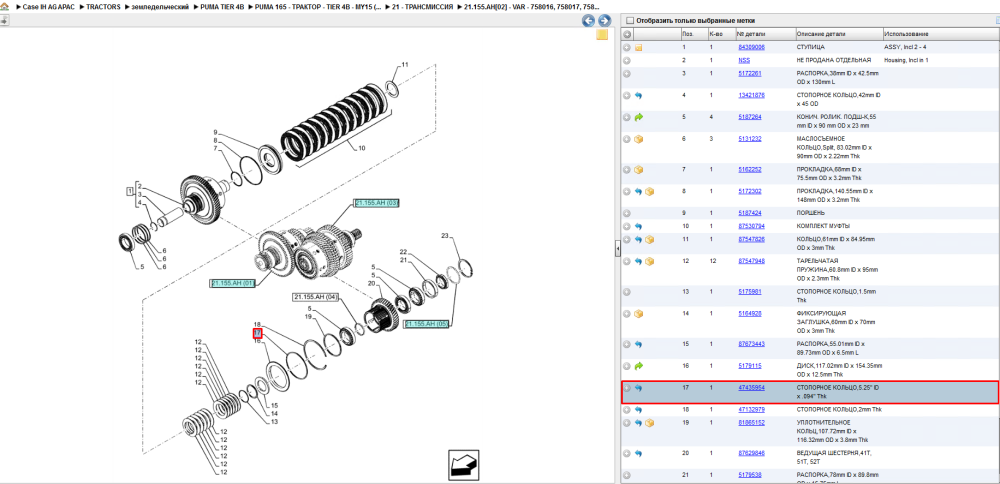This screenshot has height=484, width=1000.
Task: Go to the home page icon
Action: (x=4, y=6)
